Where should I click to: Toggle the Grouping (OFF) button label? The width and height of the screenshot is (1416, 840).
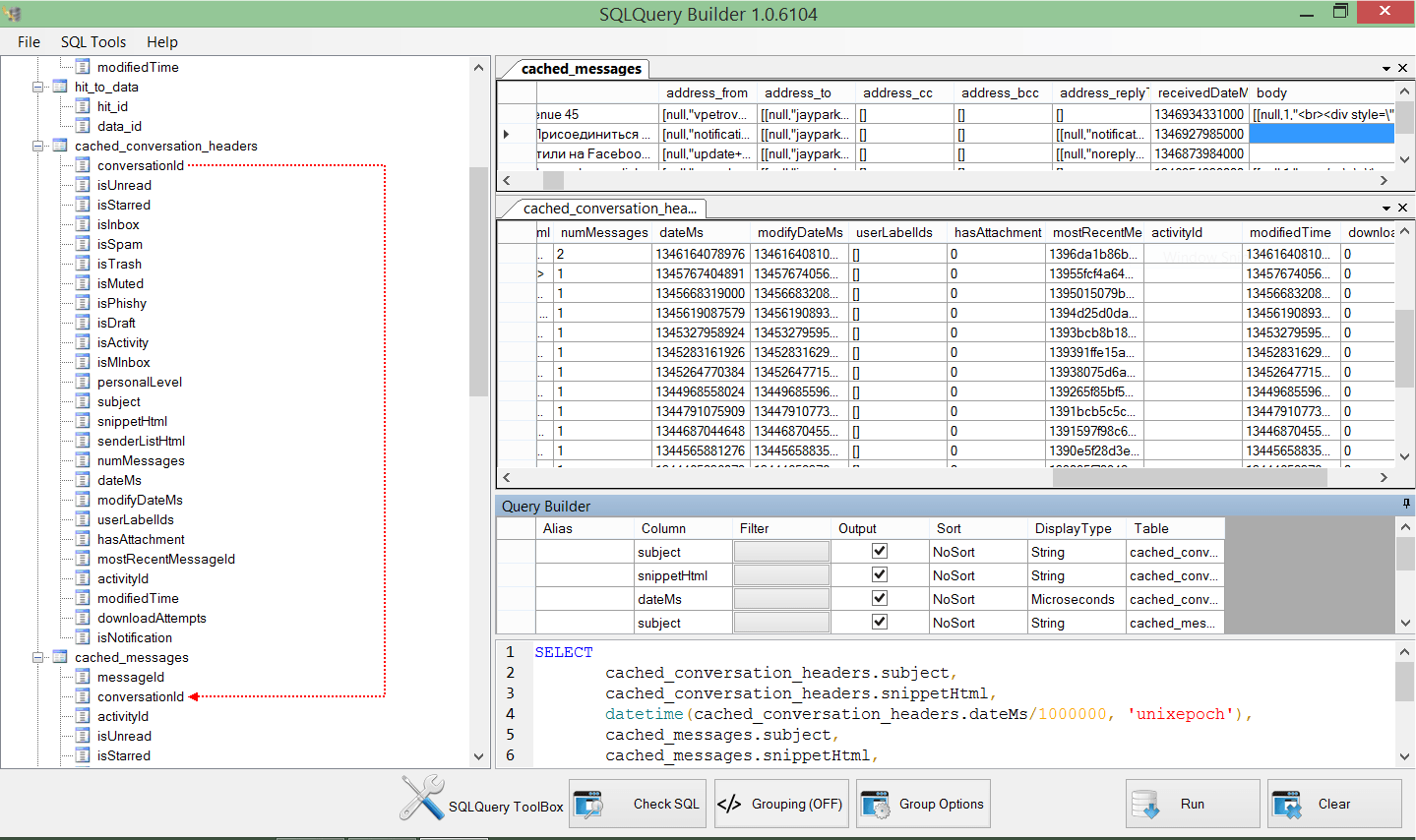click(x=797, y=804)
